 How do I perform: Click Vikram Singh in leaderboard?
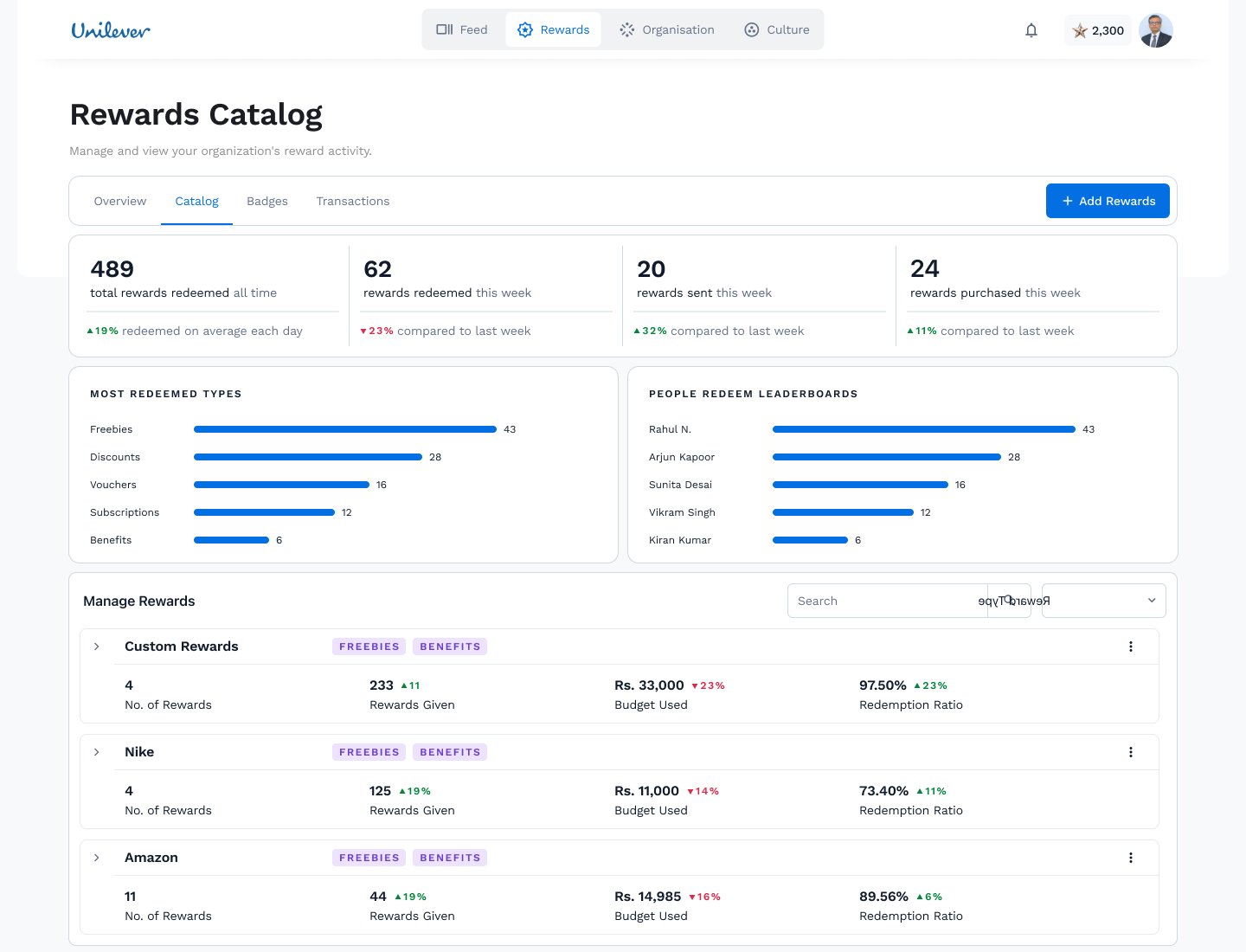tap(682, 512)
